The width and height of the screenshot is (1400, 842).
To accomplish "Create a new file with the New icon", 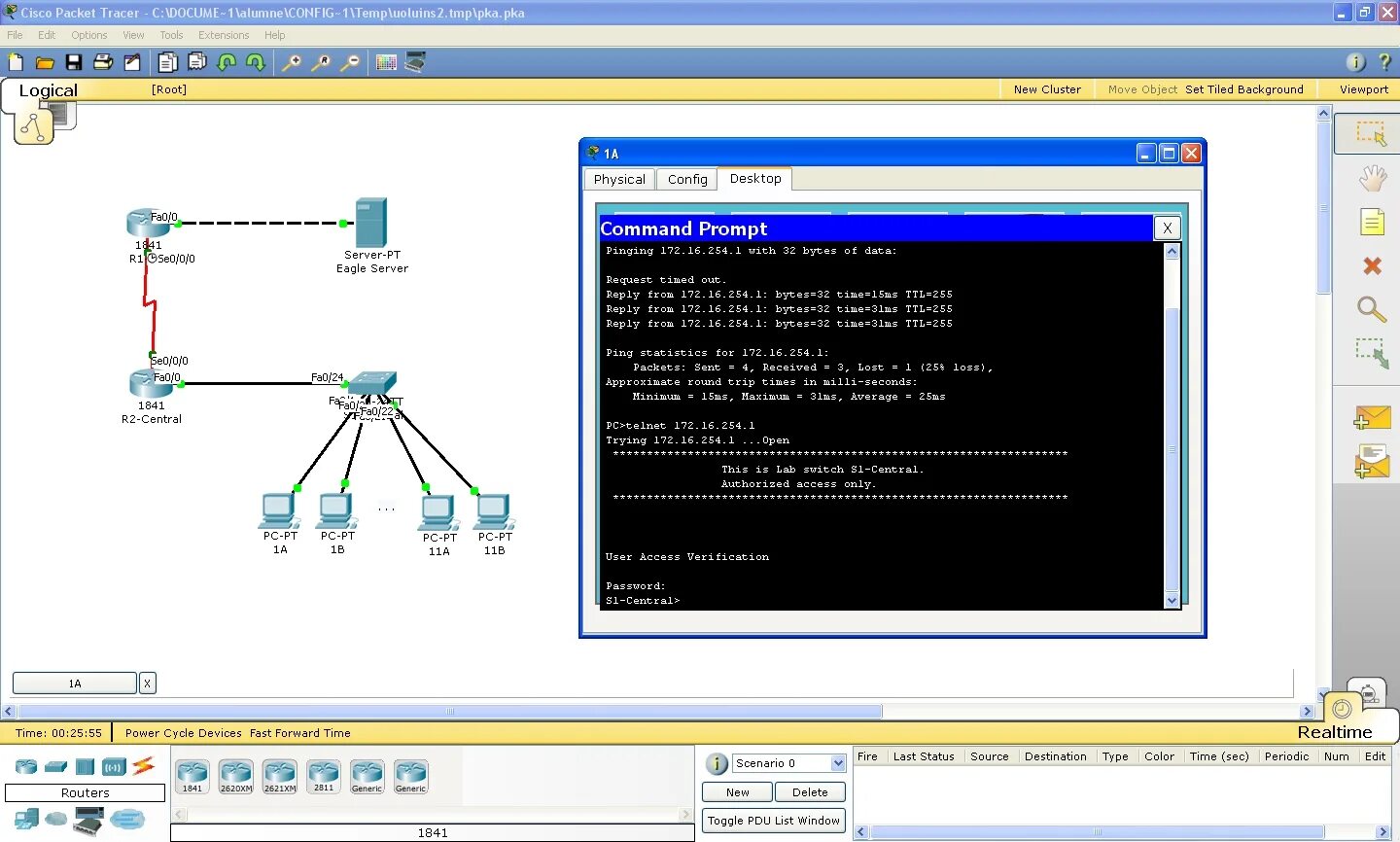I will tap(15, 62).
